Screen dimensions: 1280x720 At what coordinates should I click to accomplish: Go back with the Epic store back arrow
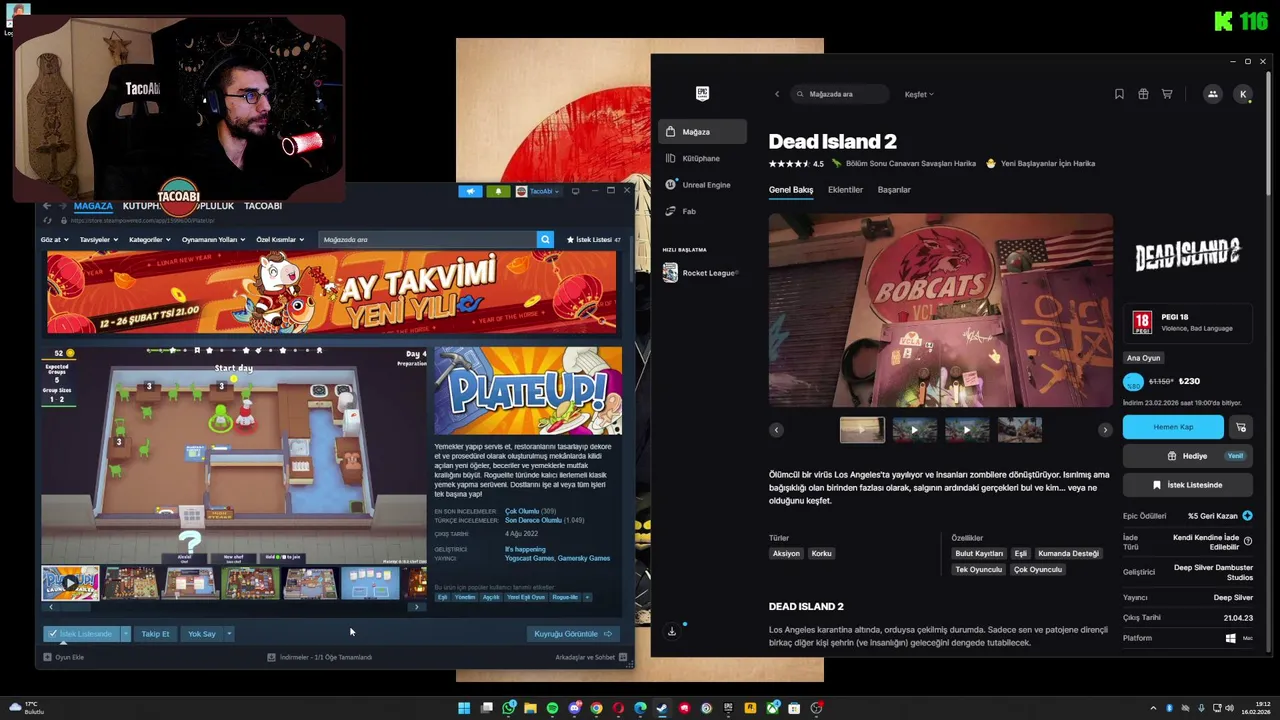[777, 94]
